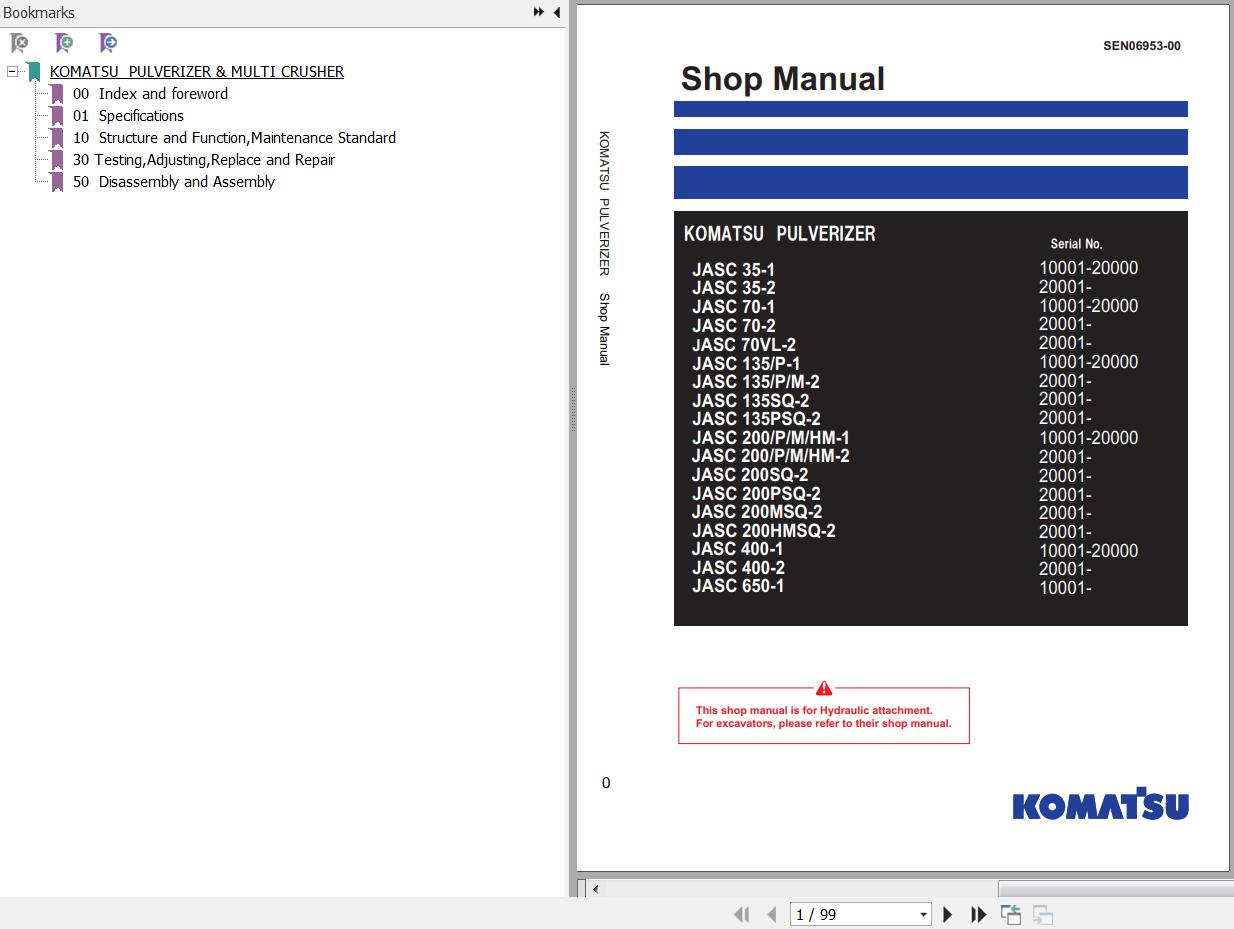This screenshot has width=1234, height=929.
Task: Click the 'Shop Manual' title in document
Action: (x=782, y=79)
